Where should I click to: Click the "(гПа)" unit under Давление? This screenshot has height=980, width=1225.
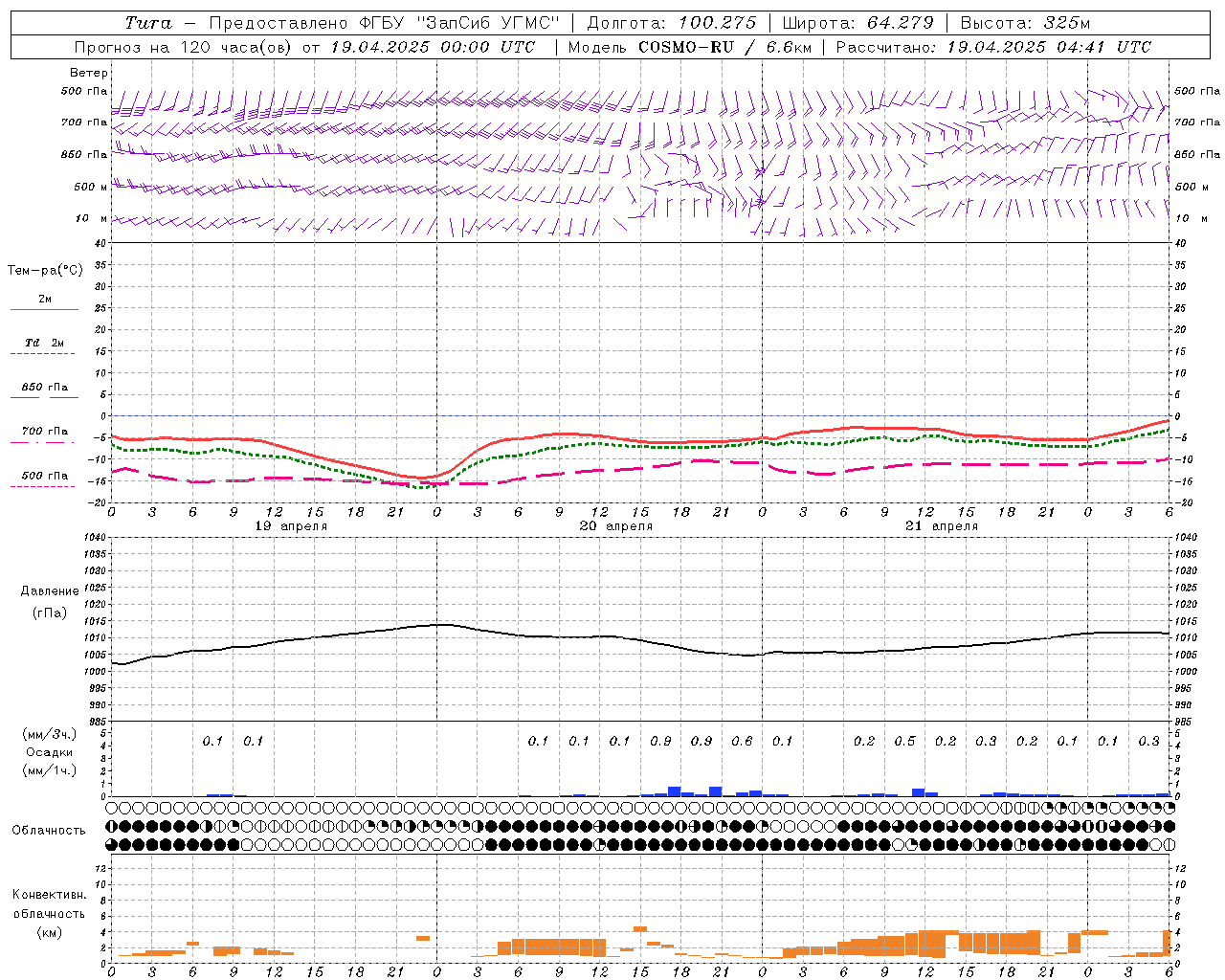50,613
